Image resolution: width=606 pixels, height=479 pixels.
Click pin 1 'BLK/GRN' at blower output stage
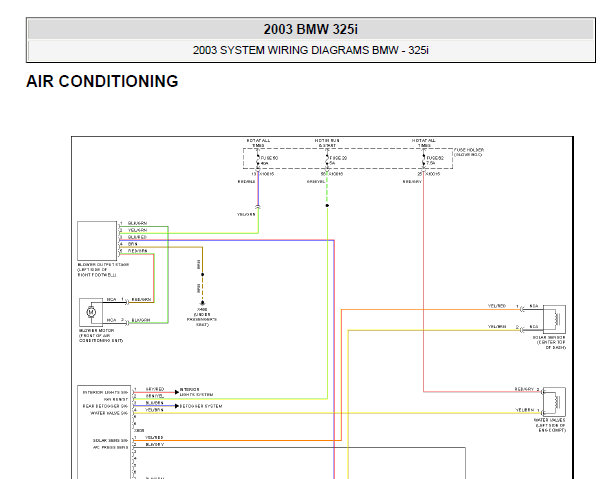137,223
